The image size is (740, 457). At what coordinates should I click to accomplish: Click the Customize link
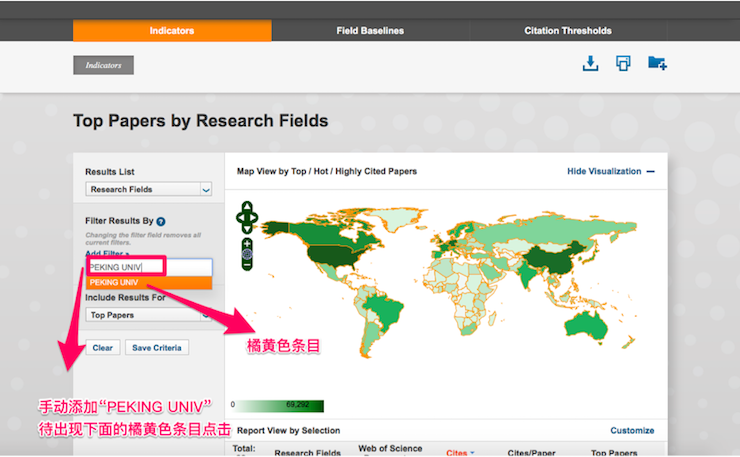pyautogui.click(x=632, y=431)
